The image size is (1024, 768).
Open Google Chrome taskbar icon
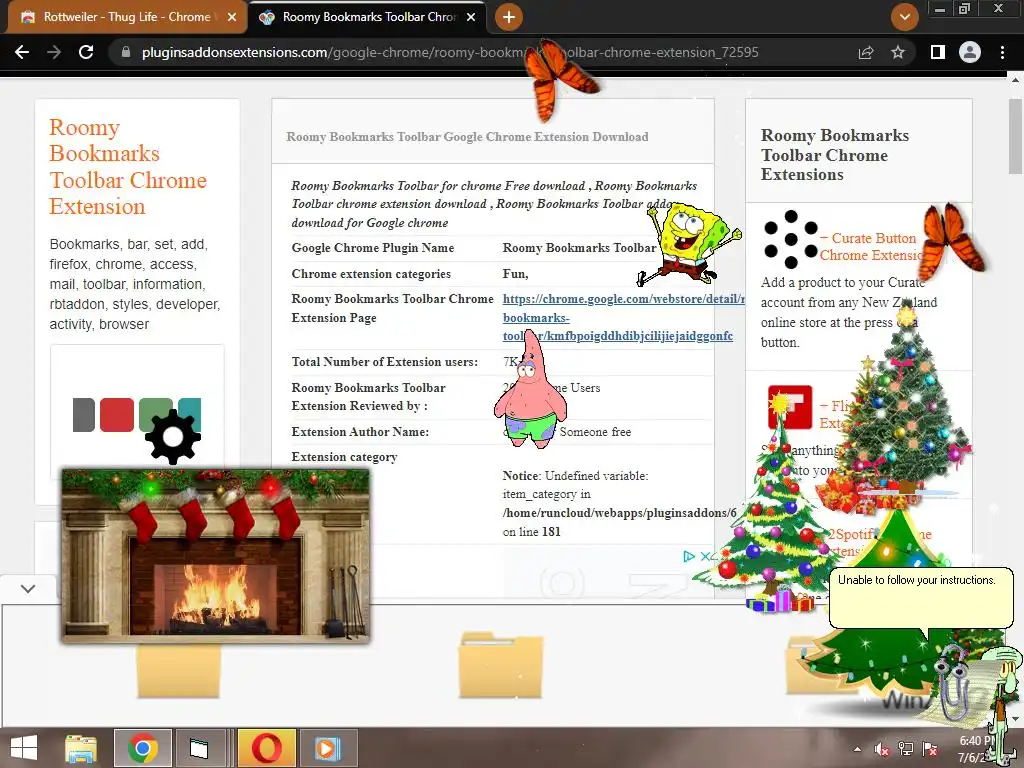click(x=143, y=748)
